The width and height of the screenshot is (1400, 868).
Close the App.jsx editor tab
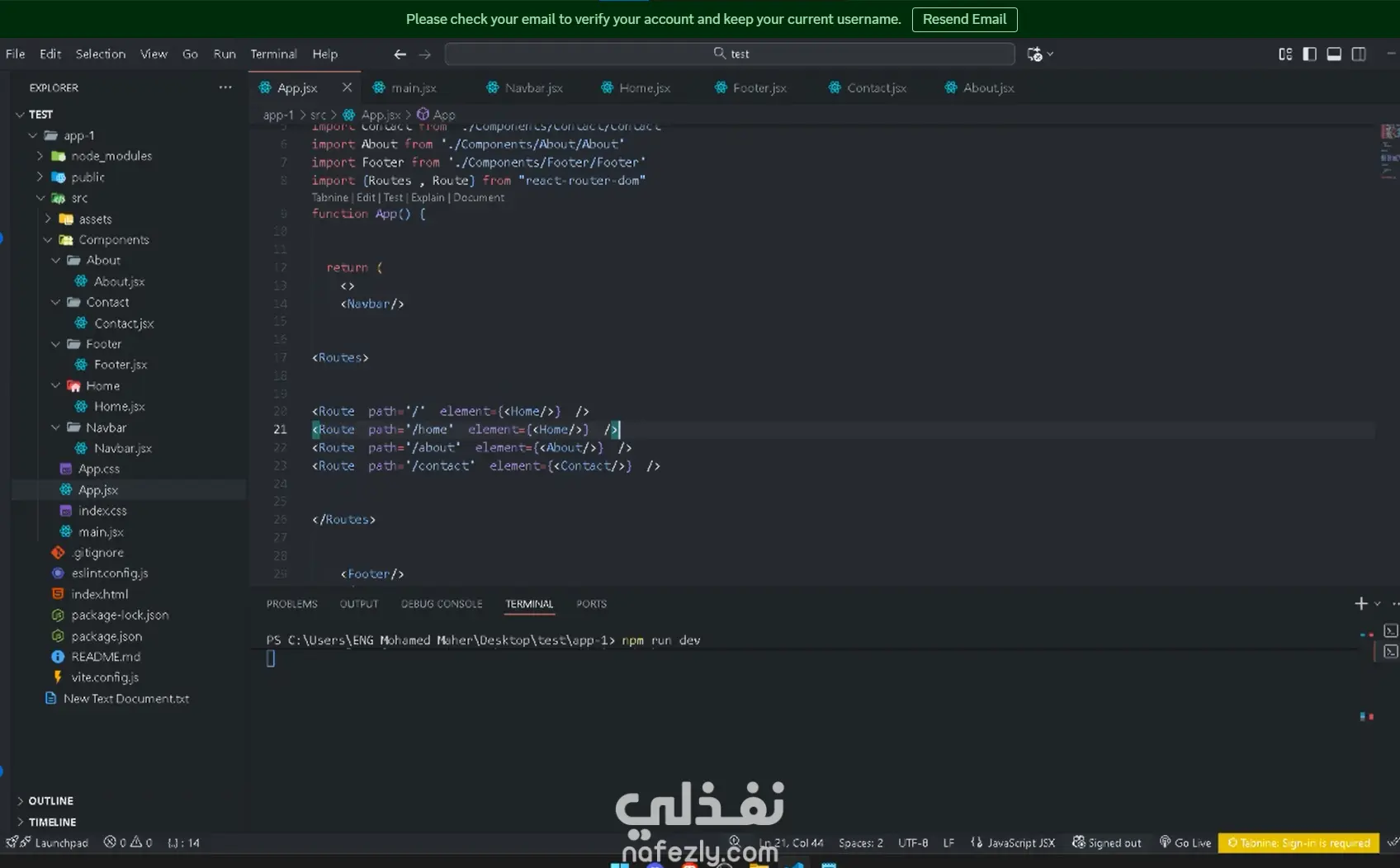(x=347, y=87)
